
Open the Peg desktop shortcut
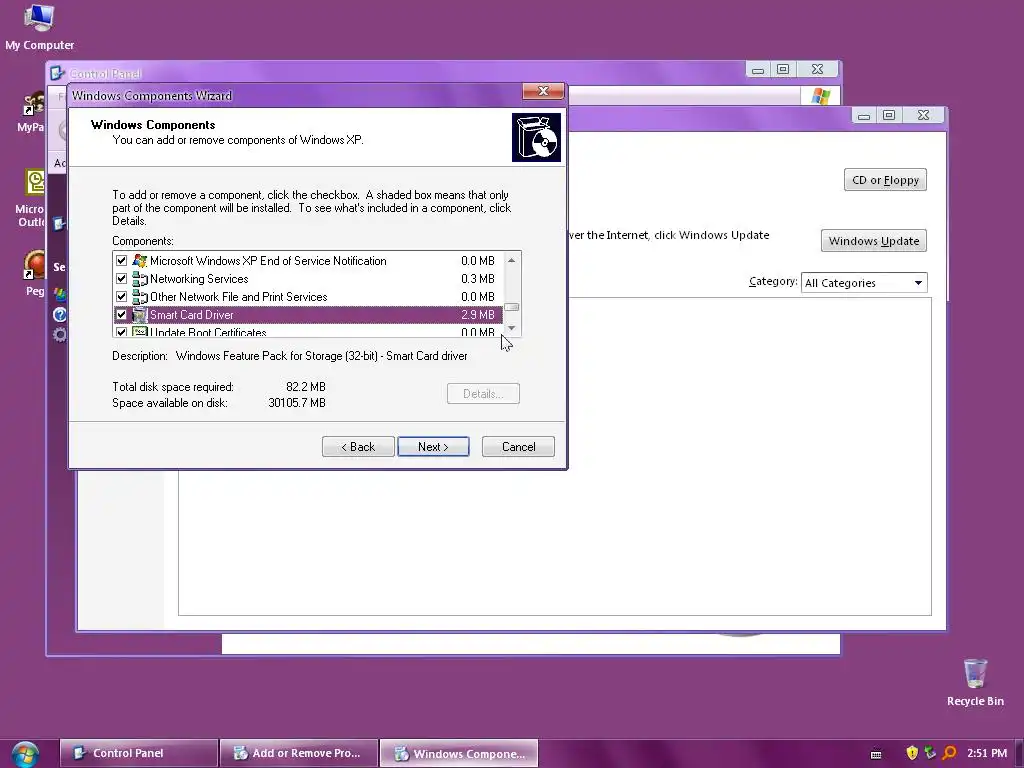point(34,273)
